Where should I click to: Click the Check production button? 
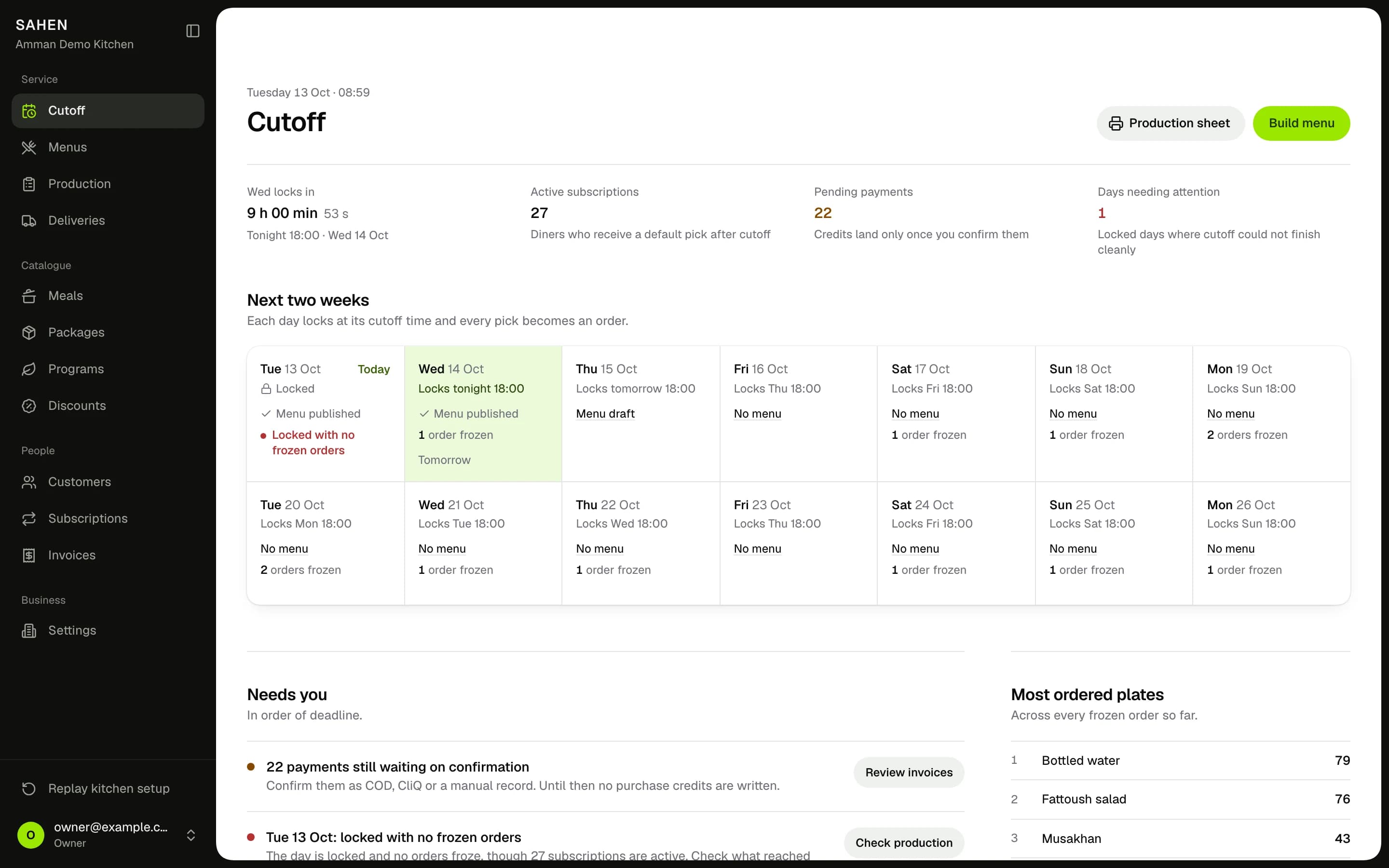904,843
